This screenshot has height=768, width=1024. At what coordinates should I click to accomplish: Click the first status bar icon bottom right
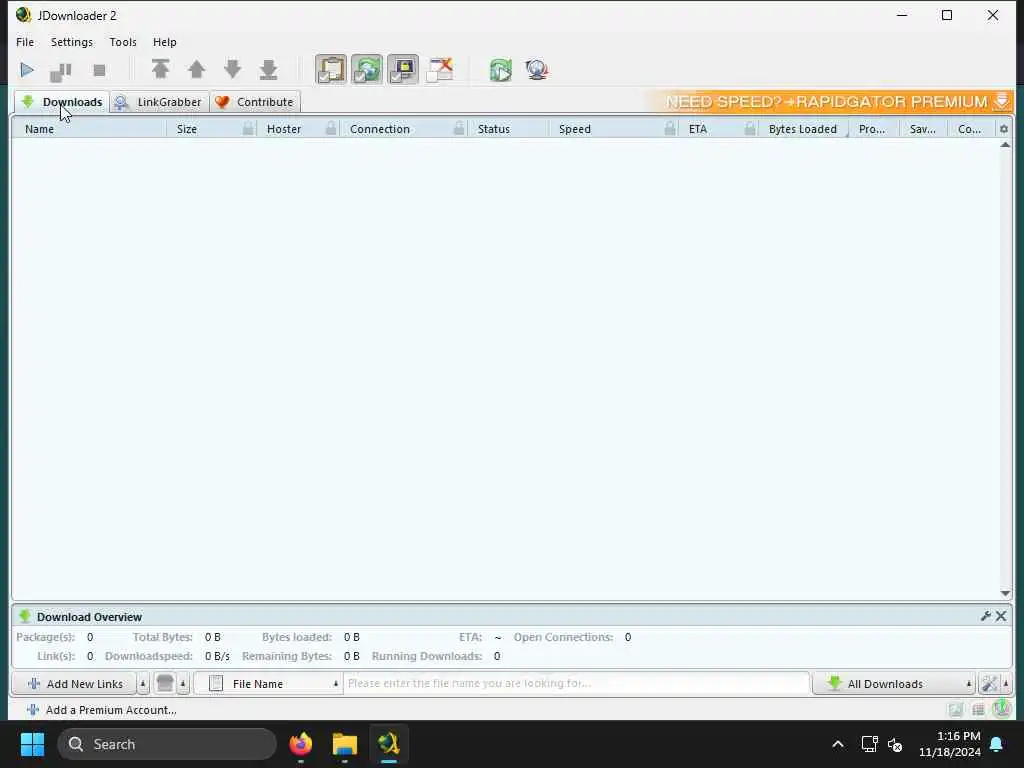tap(955, 709)
